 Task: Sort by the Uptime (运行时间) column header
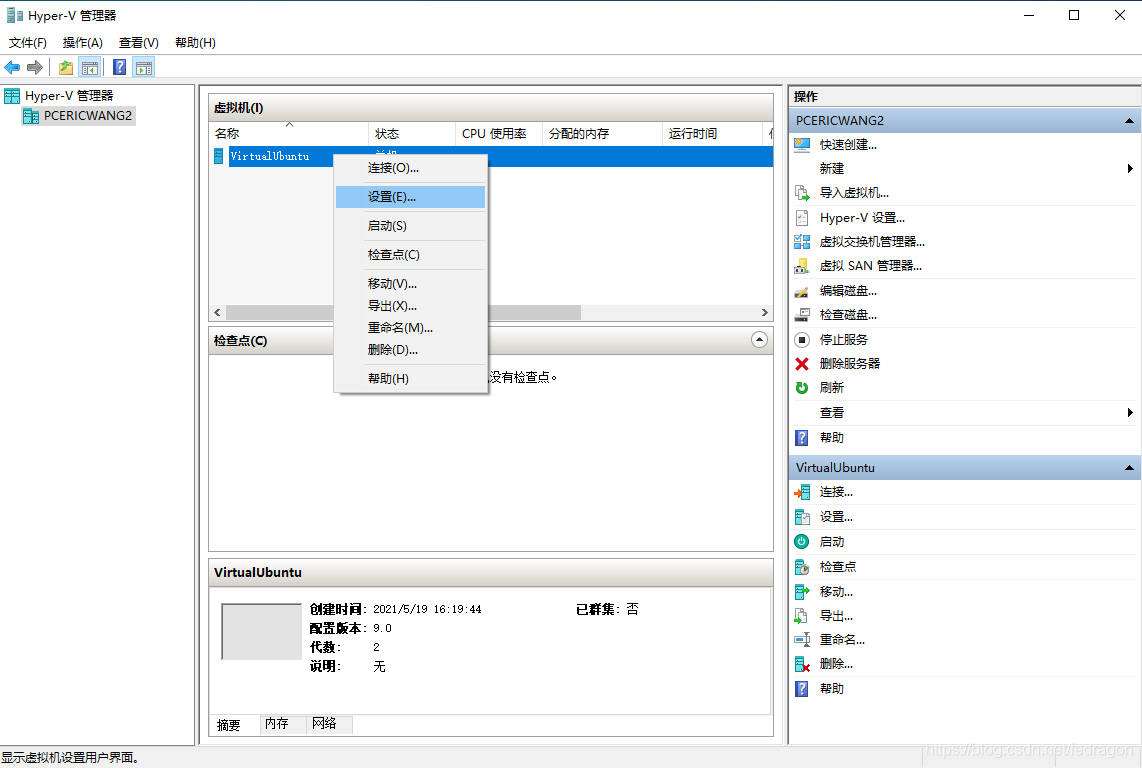(x=712, y=134)
